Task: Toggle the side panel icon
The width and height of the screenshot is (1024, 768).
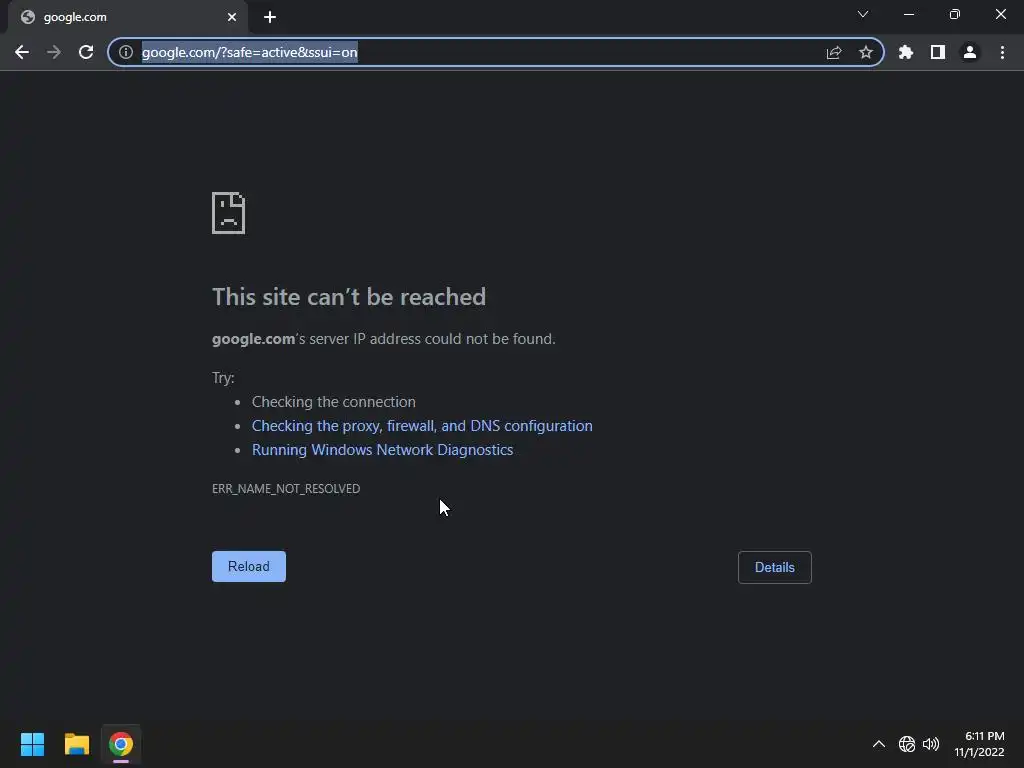Action: click(x=938, y=52)
